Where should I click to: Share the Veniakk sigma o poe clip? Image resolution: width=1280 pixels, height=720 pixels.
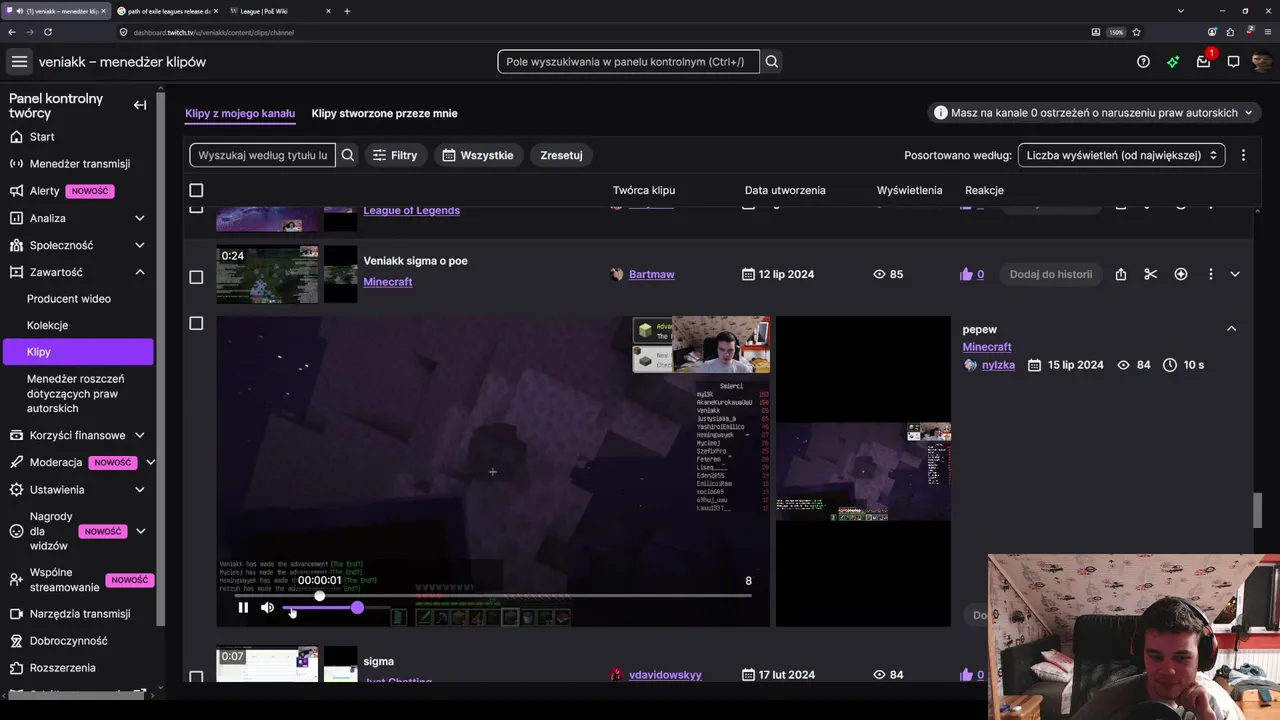pos(1121,274)
